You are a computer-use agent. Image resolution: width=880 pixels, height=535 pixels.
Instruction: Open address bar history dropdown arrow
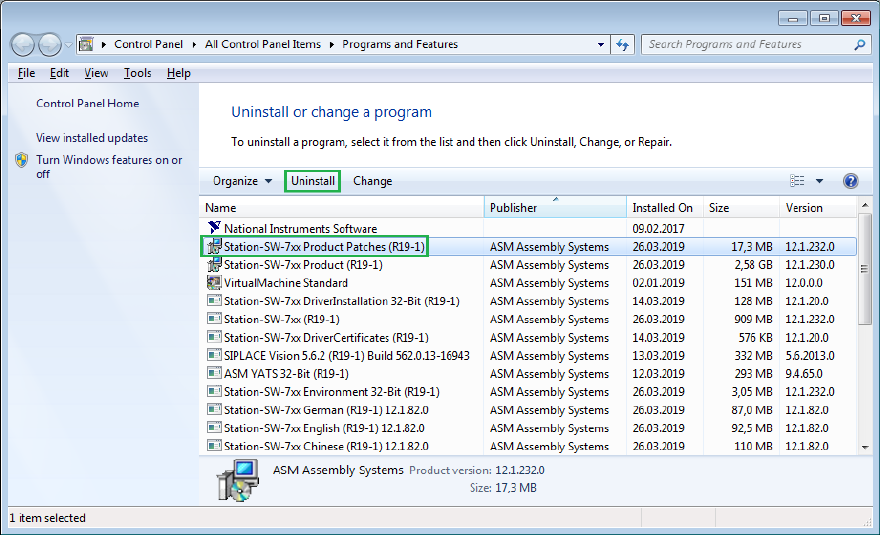[601, 44]
